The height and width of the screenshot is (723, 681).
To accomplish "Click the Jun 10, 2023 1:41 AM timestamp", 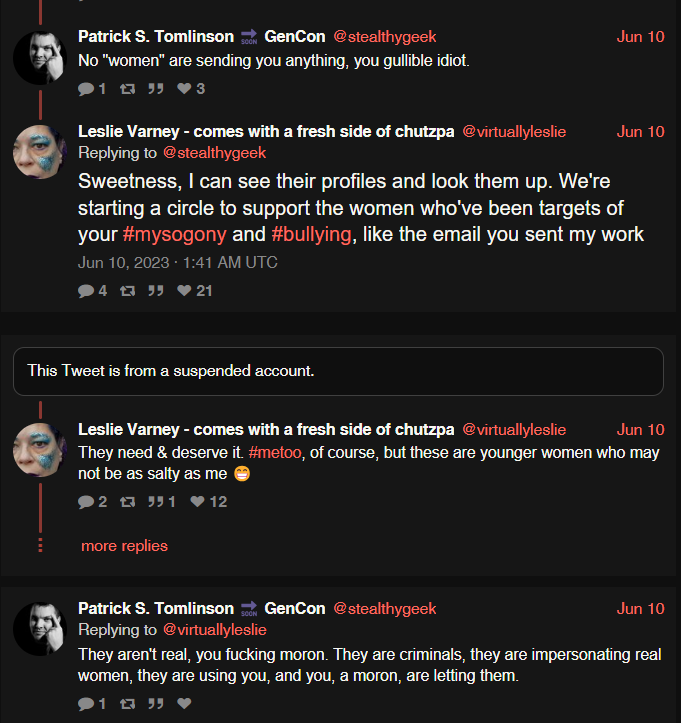I will (178, 263).
